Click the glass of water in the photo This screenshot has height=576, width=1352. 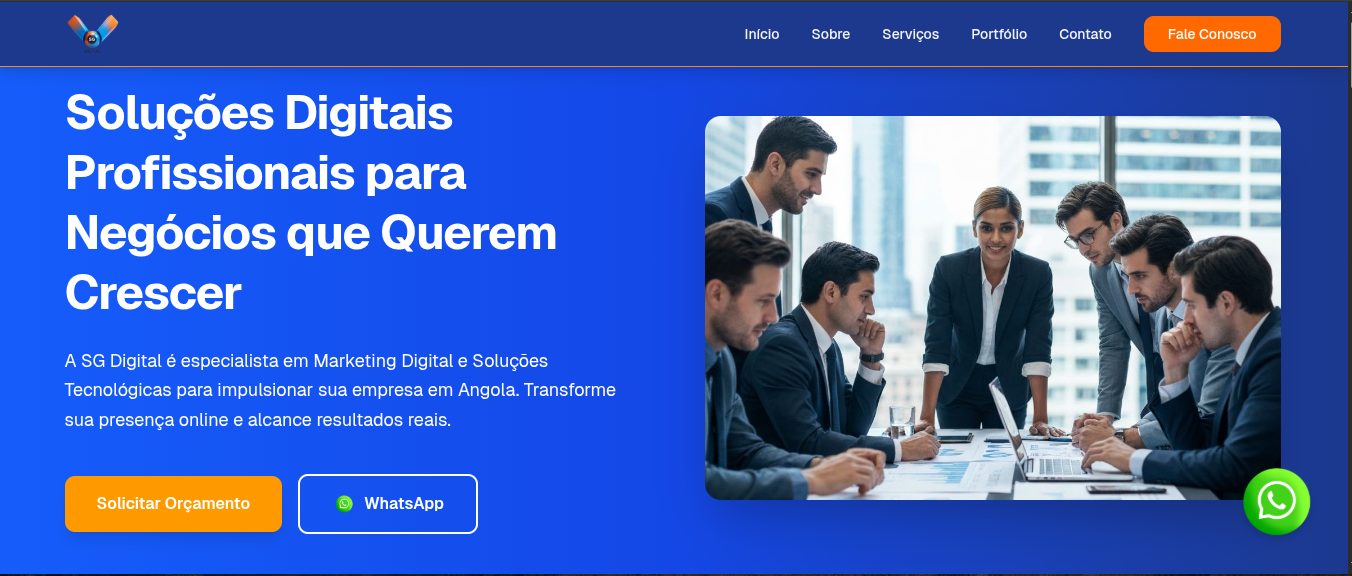pyautogui.click(x=901, y=421)
